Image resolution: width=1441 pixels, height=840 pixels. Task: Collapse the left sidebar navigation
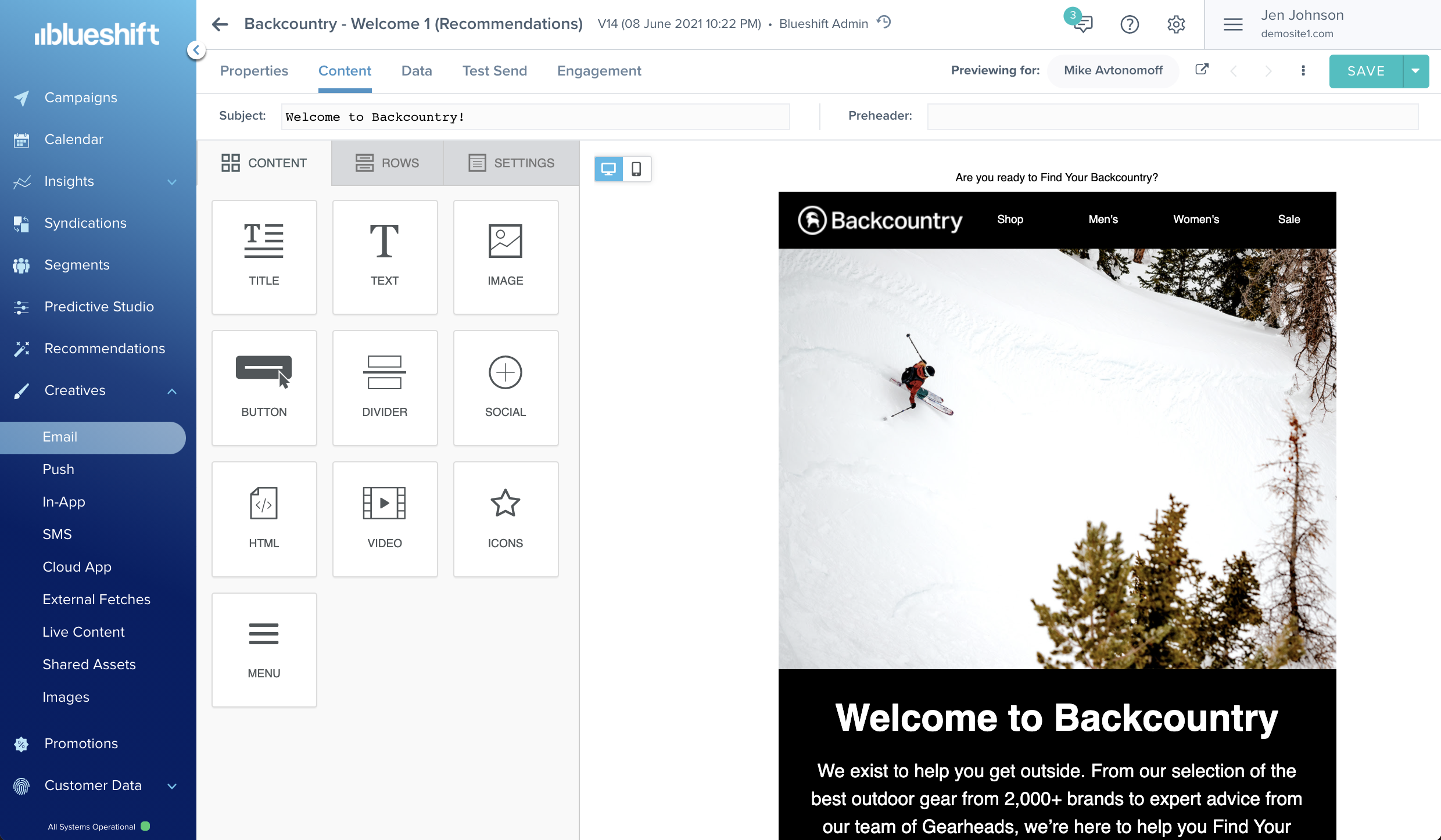[196, 51]
